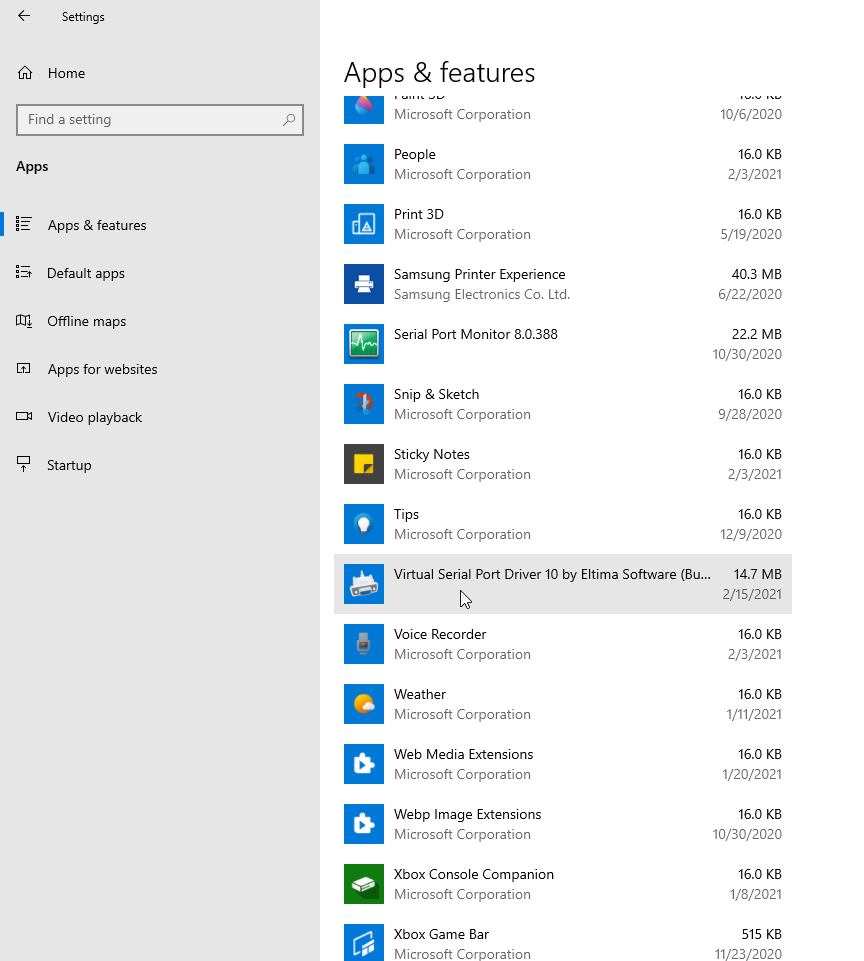864x961 pixels.
Task: Click the Print 3D app icon
Action: pos(364,224)
